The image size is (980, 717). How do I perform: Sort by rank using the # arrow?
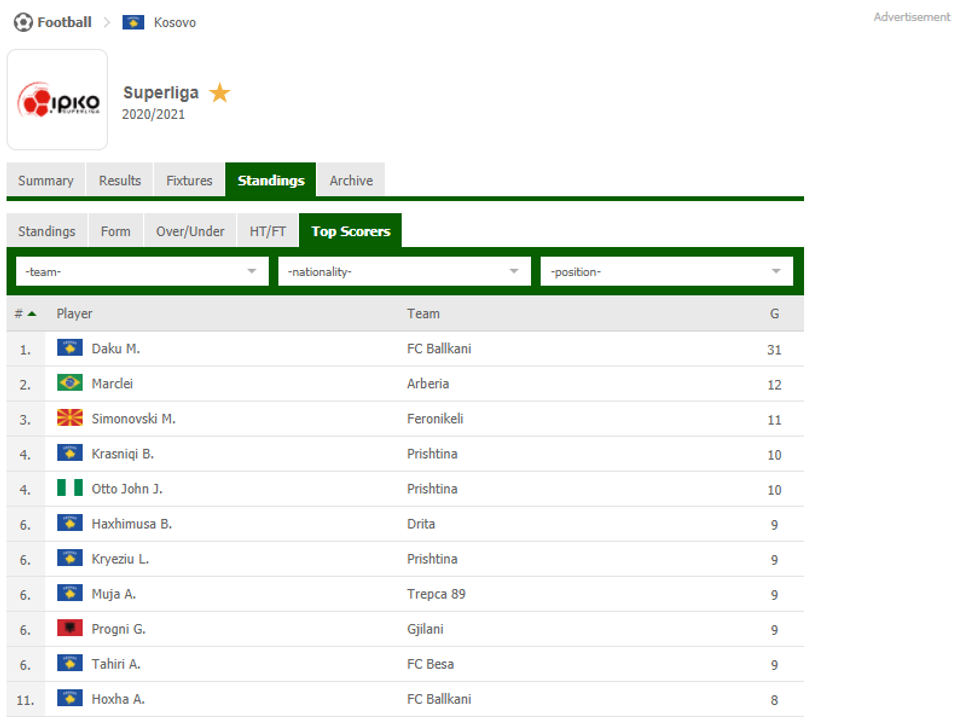[25, 314]
